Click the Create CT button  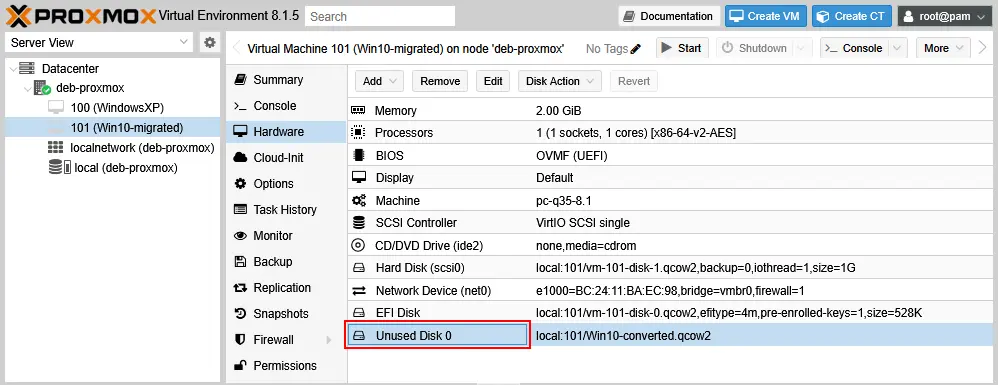click(x=852, y=16)
